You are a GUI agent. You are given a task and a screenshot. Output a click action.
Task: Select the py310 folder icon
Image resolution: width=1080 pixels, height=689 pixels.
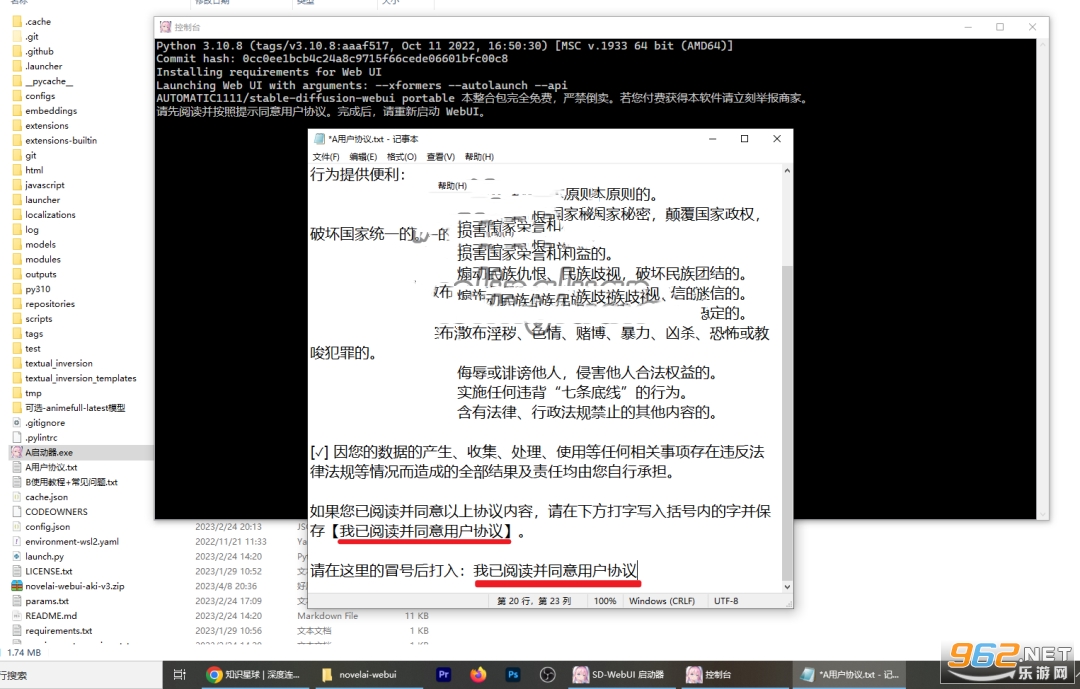[x=17, y=289]
